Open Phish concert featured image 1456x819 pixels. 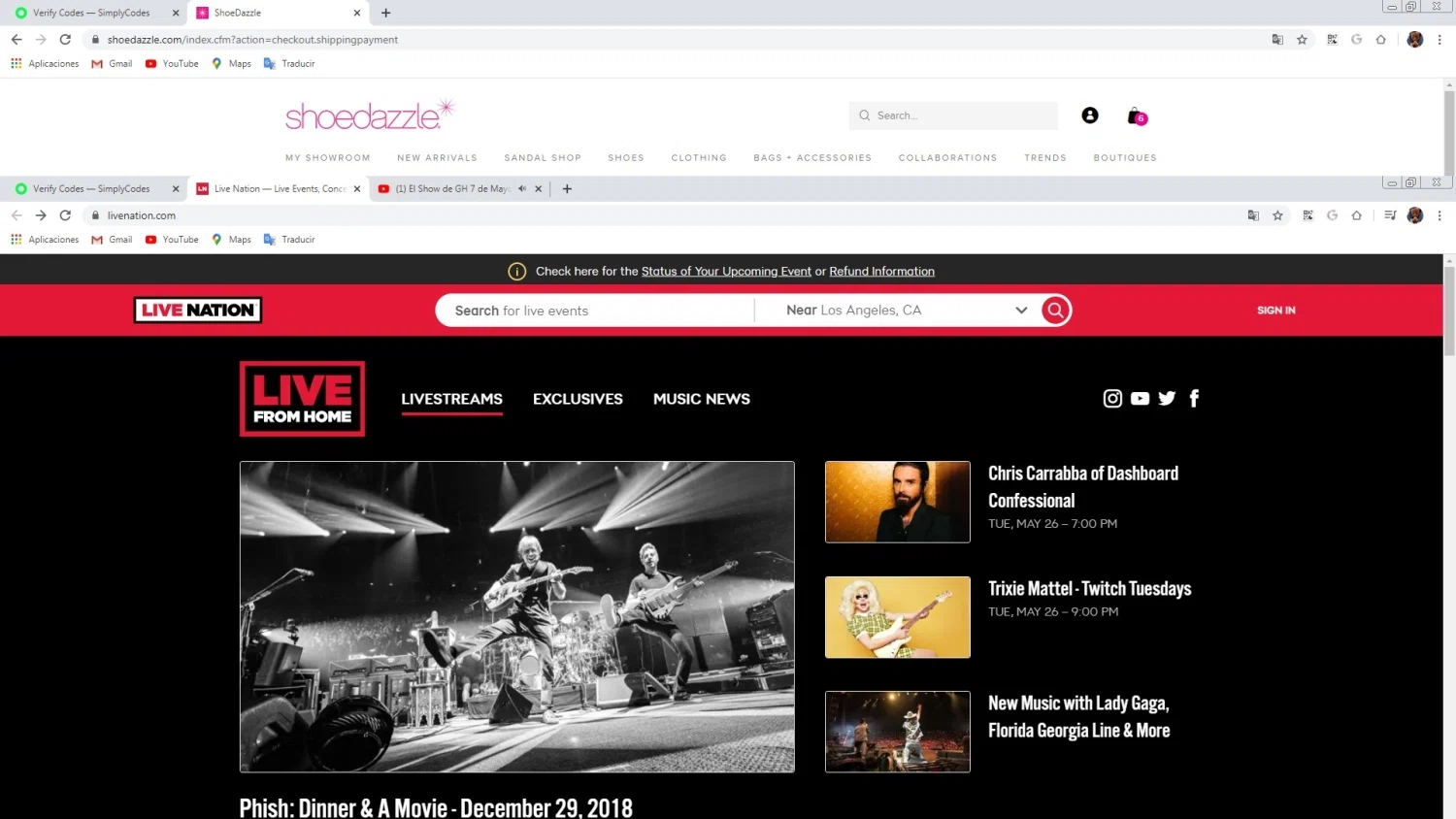click(517, 617)
